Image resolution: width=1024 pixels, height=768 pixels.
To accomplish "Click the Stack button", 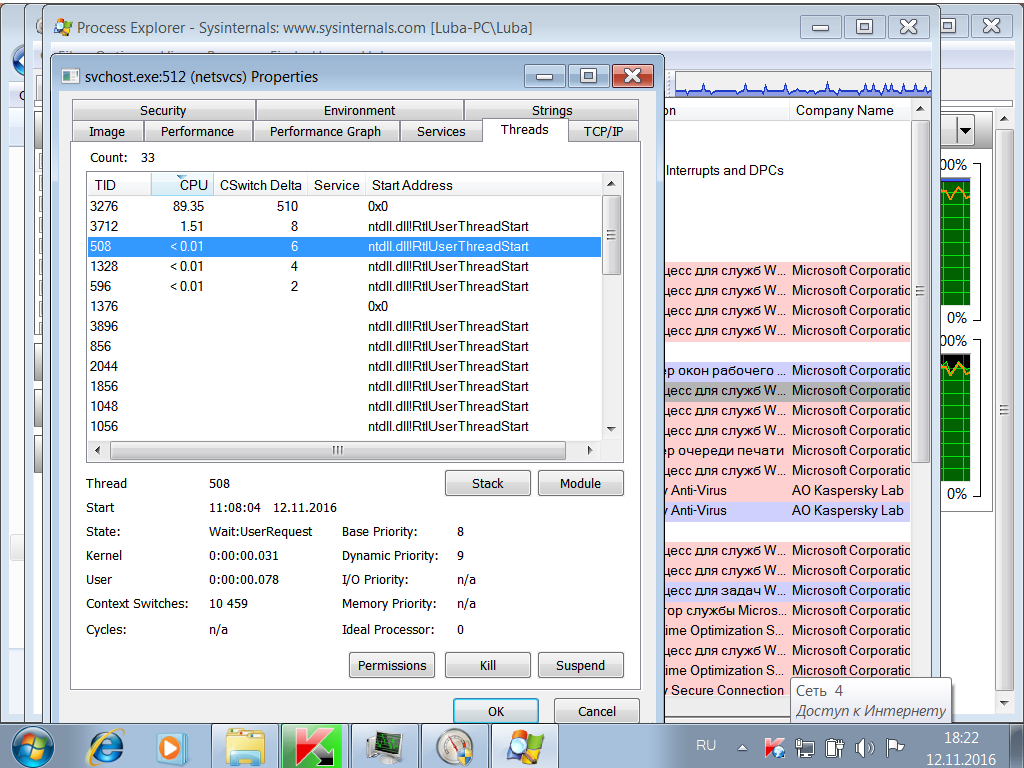I will point(488,483).
